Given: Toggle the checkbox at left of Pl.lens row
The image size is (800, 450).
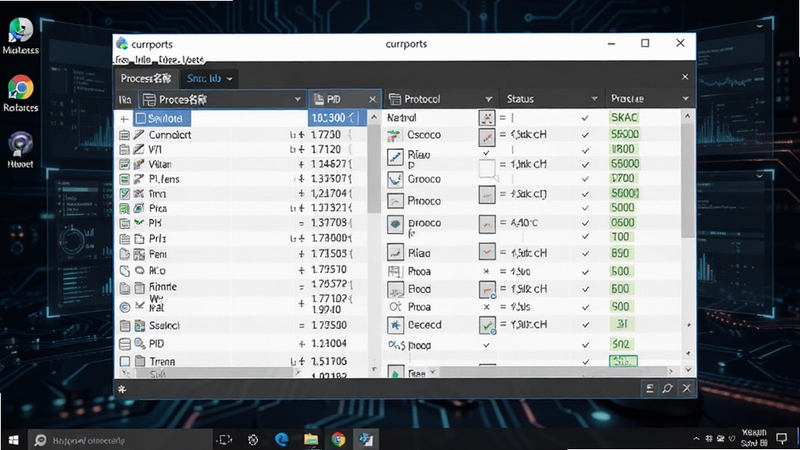Looking at the screenshot, I should click(x=124, y=179).
